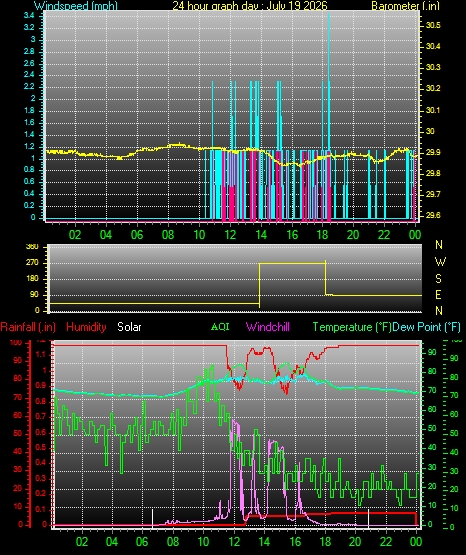Click the Barometer (.in) axis title

(x=405, y=6)
